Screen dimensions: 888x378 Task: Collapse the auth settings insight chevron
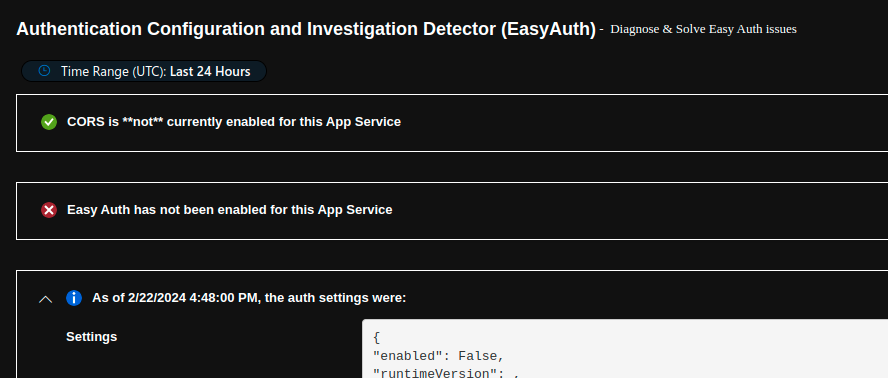pos(45,299)
